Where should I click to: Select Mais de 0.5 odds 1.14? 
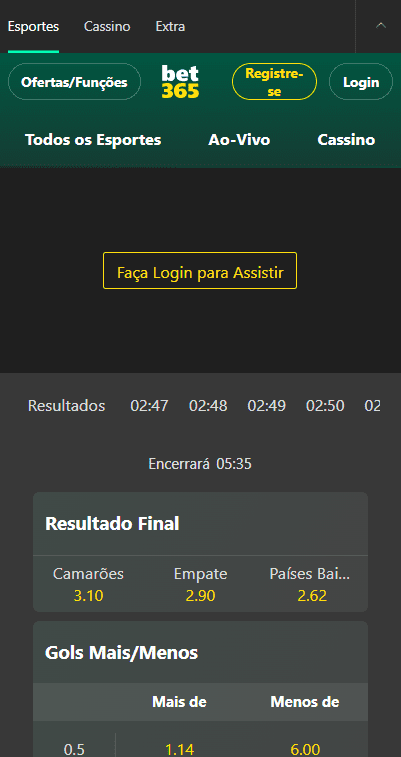180,749
